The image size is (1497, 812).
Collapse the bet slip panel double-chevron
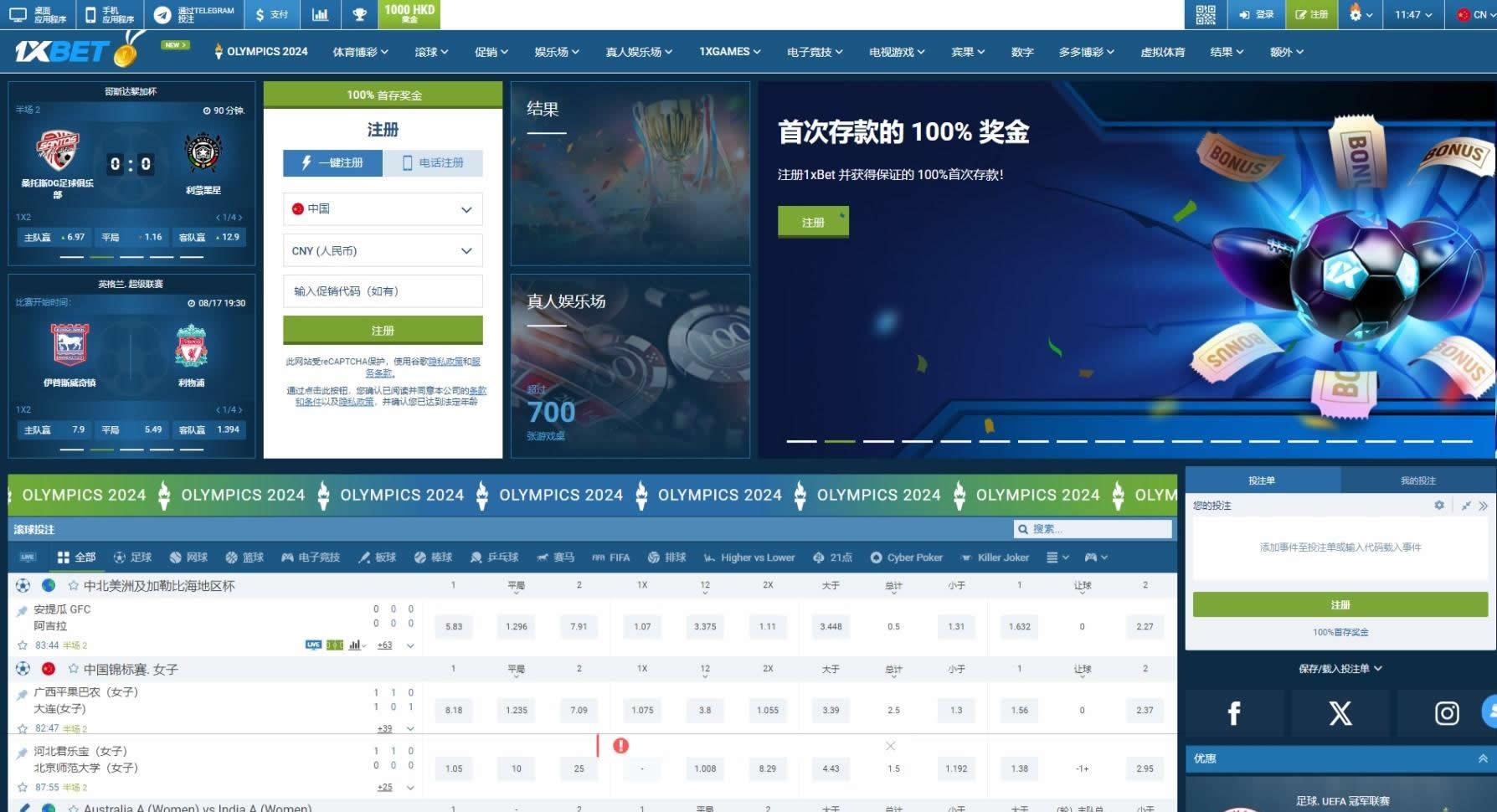1483,506
